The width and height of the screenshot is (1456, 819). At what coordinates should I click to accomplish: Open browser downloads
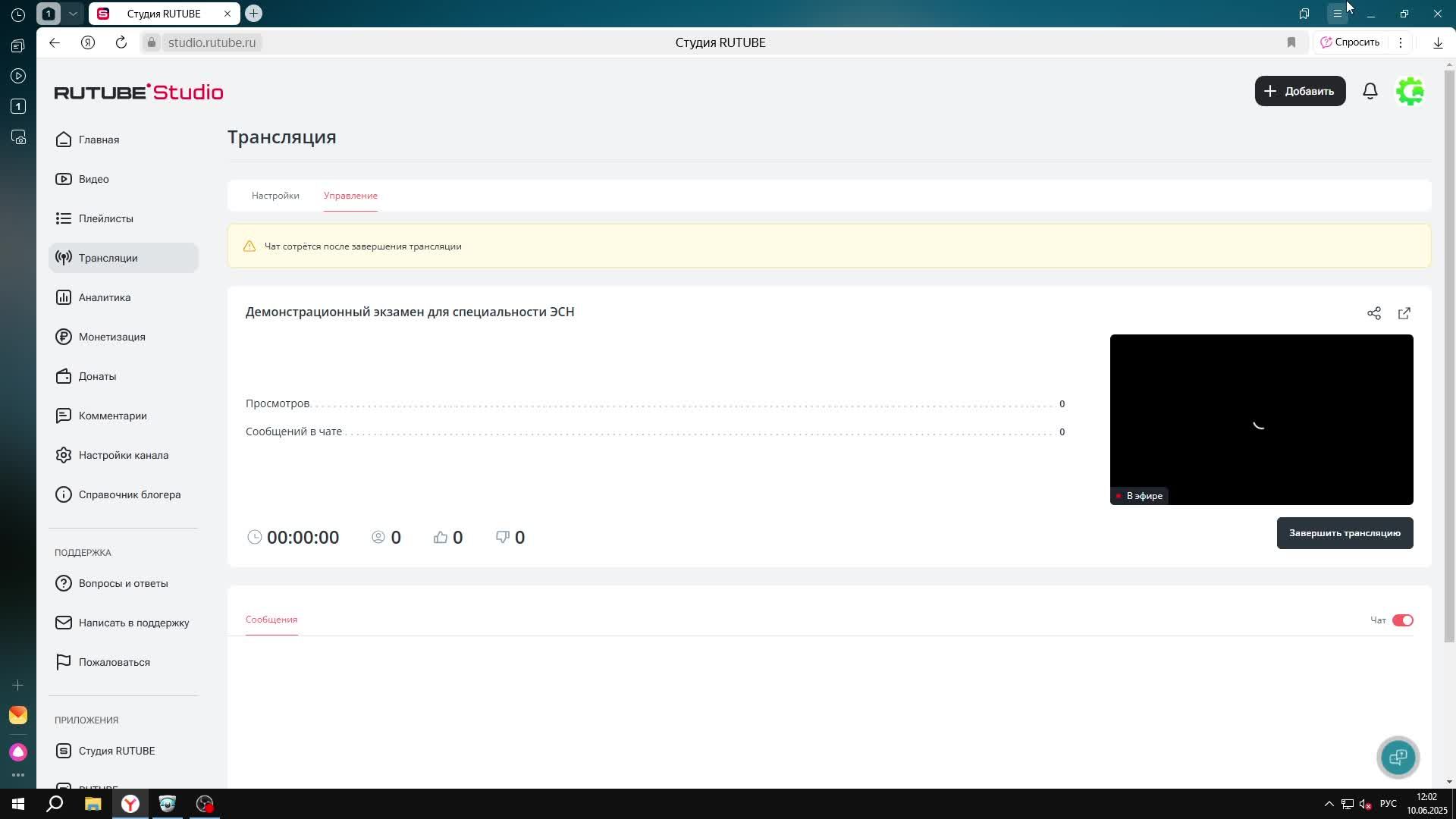pos(1438,42)
